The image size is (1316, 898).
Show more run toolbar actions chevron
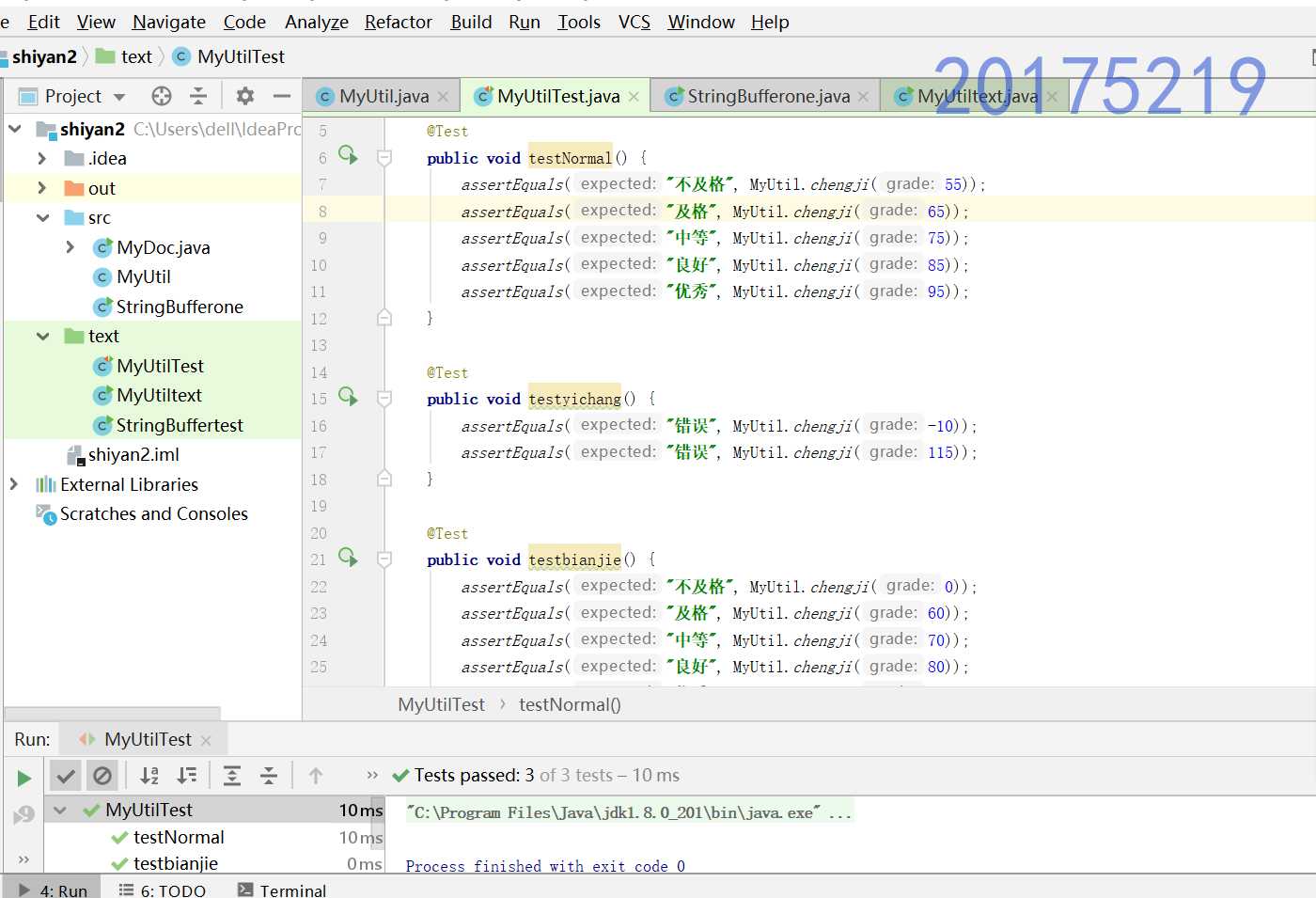(x=372, y=776)
